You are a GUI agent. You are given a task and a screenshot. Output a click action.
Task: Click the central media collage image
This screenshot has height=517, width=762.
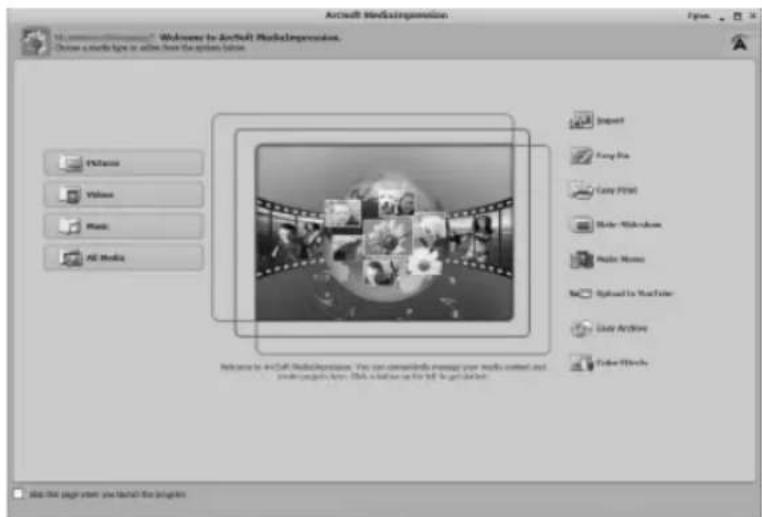(384, 233)
